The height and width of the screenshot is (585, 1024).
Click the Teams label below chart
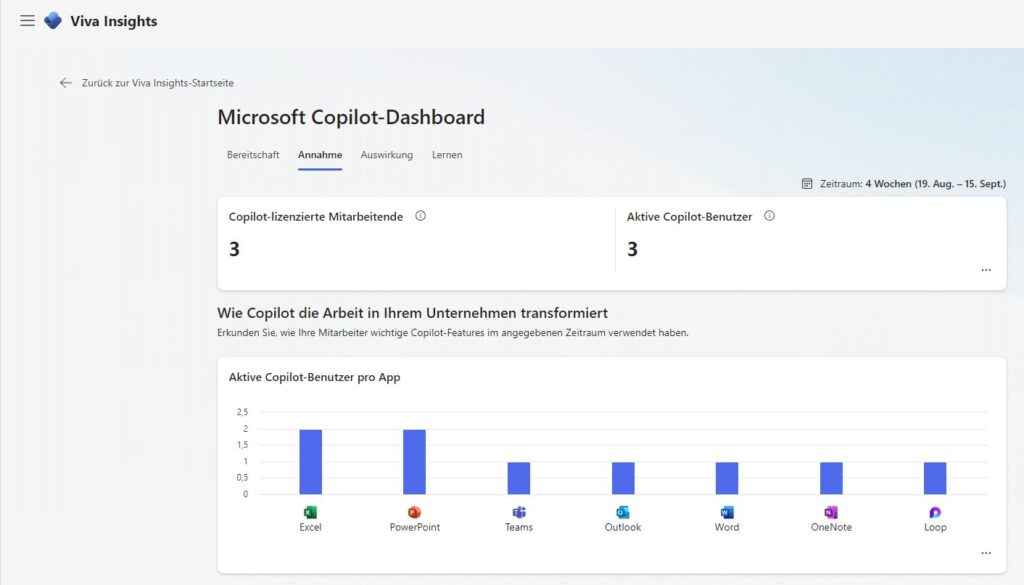[519, 527]
